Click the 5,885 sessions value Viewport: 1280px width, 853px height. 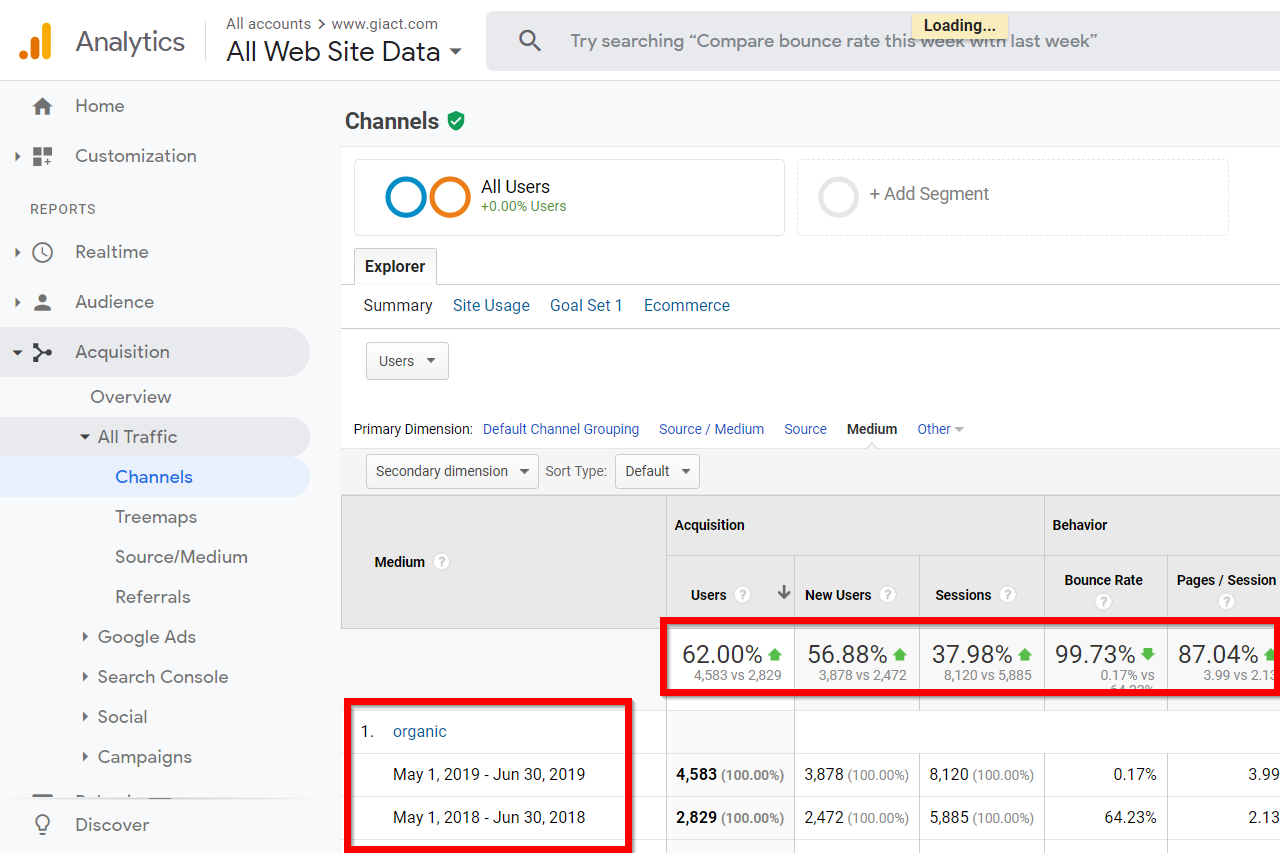(948, 818)
